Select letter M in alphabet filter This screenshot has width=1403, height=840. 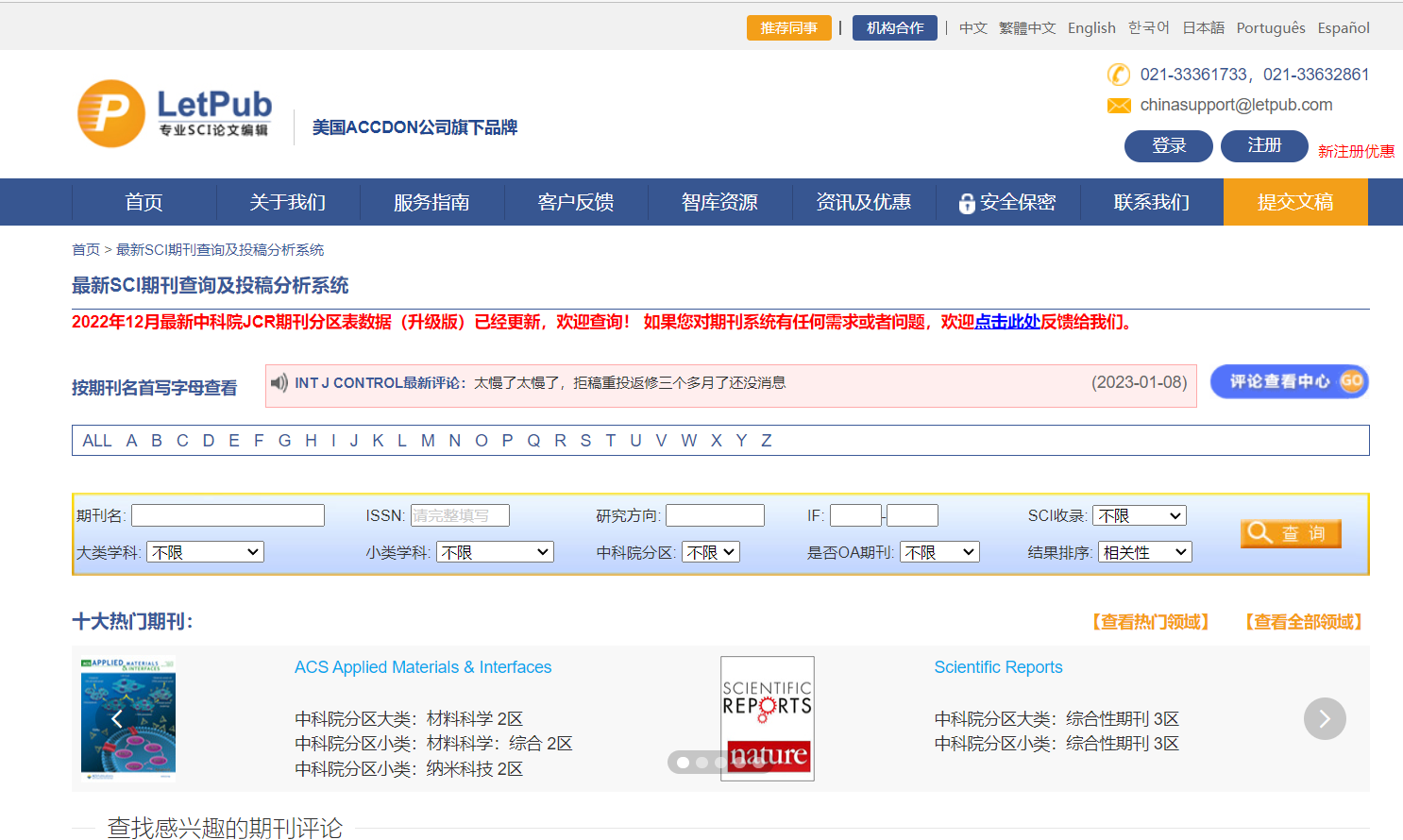click(428, 441)
